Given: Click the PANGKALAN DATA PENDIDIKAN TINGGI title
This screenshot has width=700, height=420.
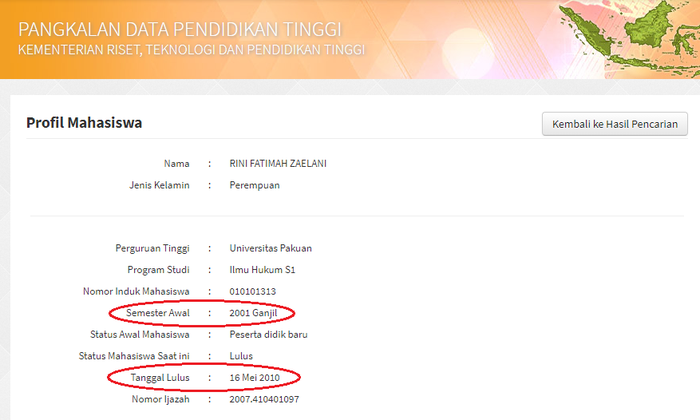Looking at the screenshot, I should point(179,29).
